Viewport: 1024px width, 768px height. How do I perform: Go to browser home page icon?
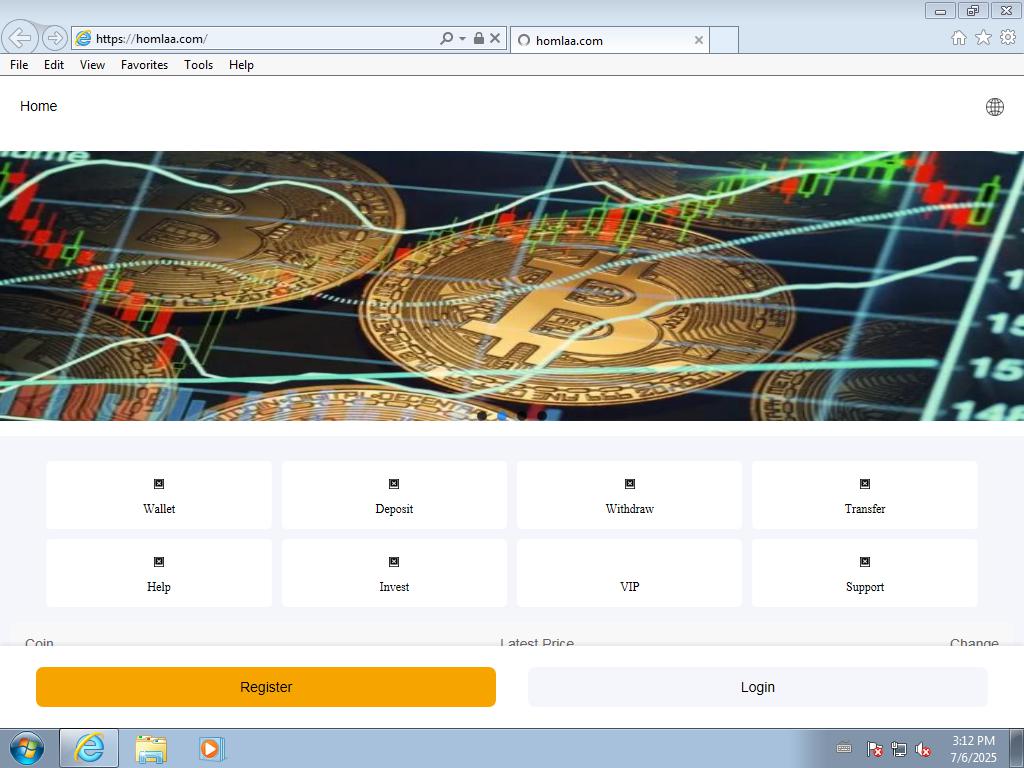coord(958,38)
